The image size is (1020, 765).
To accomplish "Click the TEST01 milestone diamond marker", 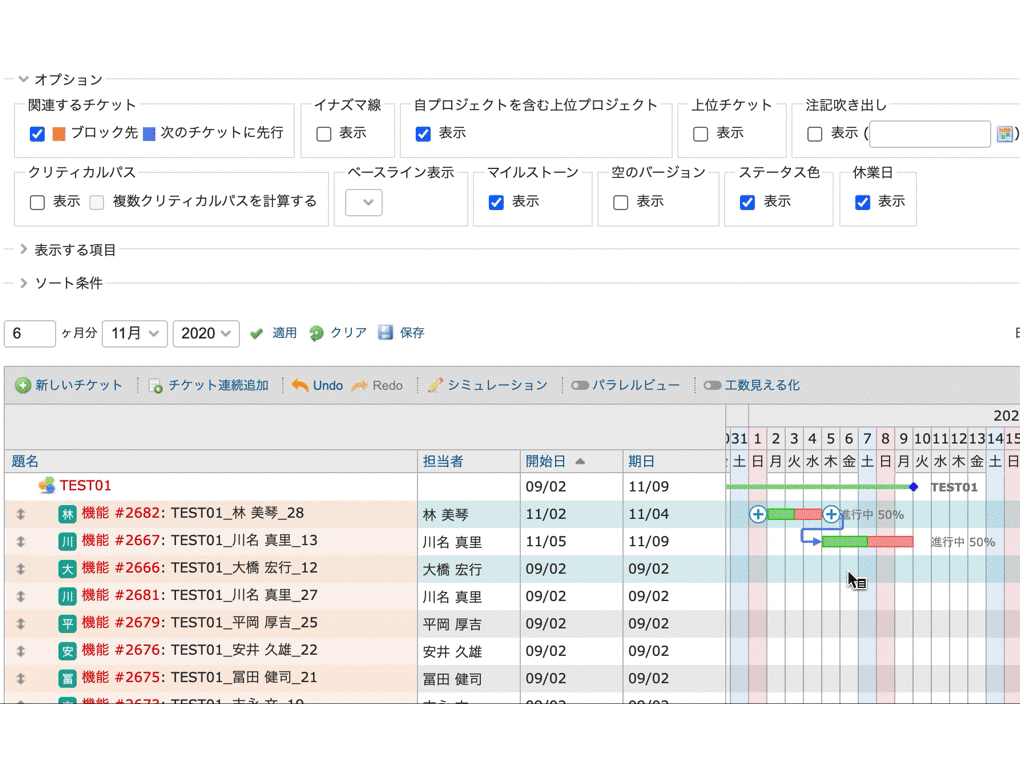I will (x=913, y=487).
